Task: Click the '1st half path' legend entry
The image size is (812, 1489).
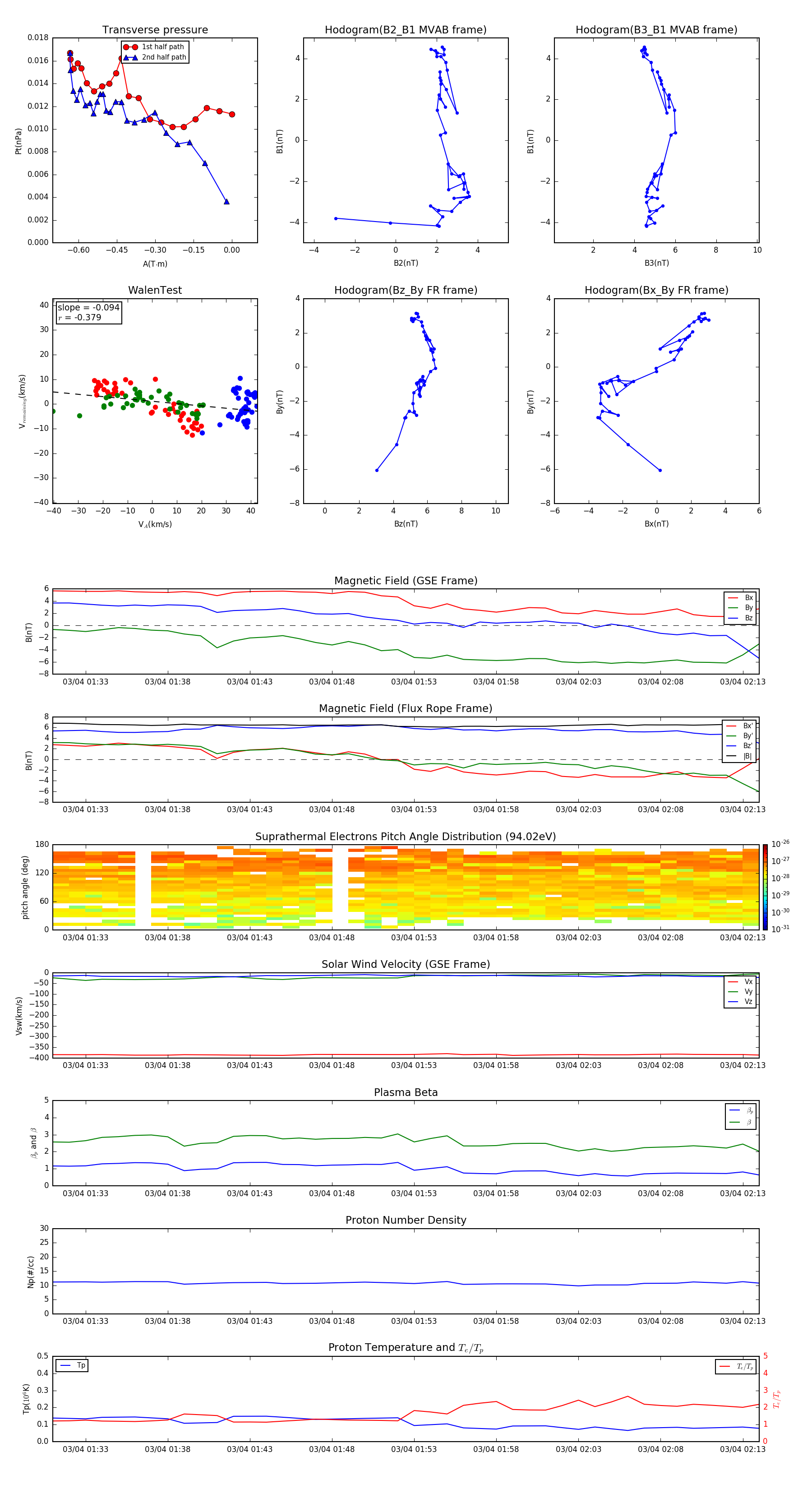Action: click(x=155, y=47)
